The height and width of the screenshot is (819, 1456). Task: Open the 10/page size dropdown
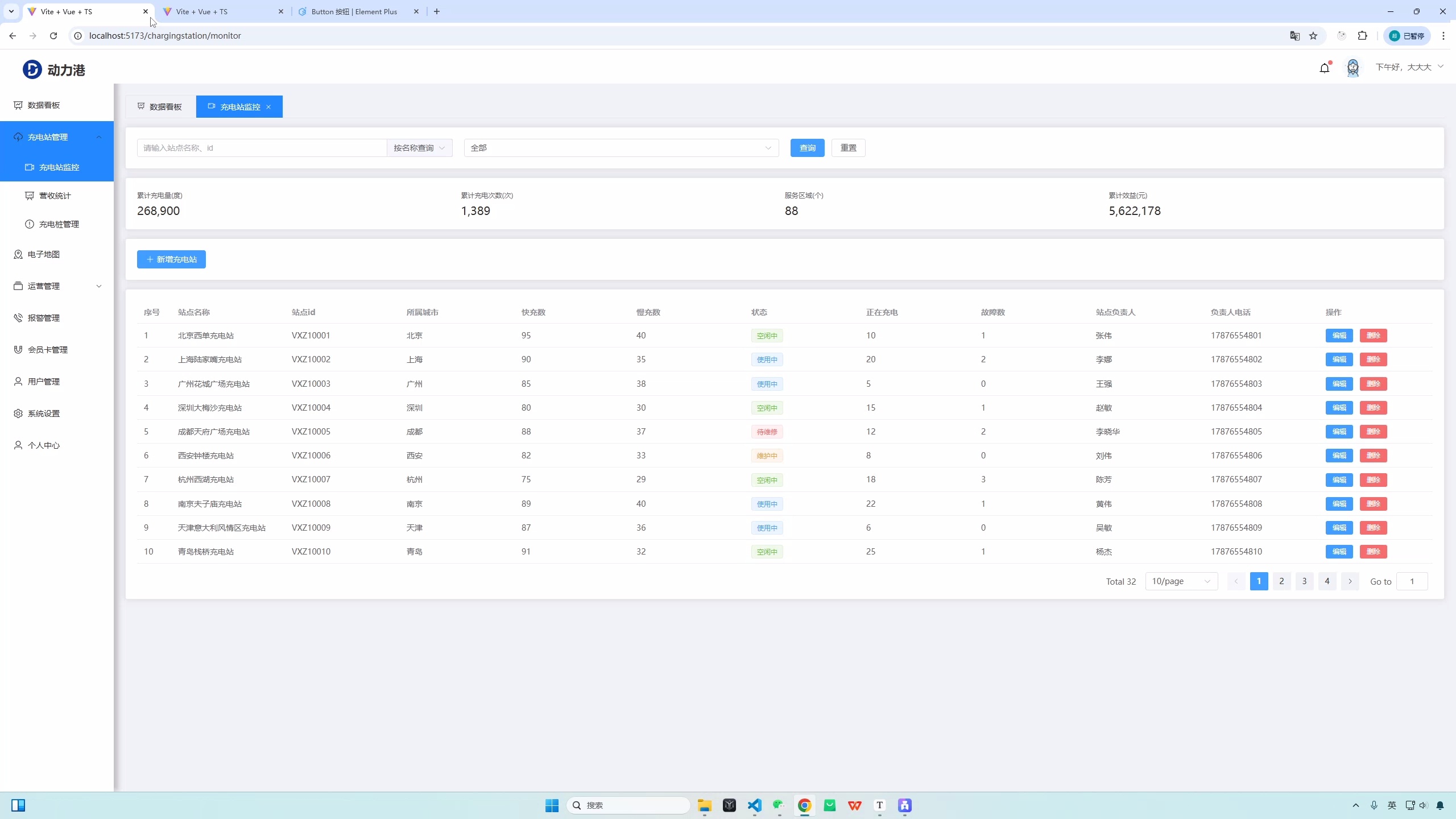pos(1181,581)
